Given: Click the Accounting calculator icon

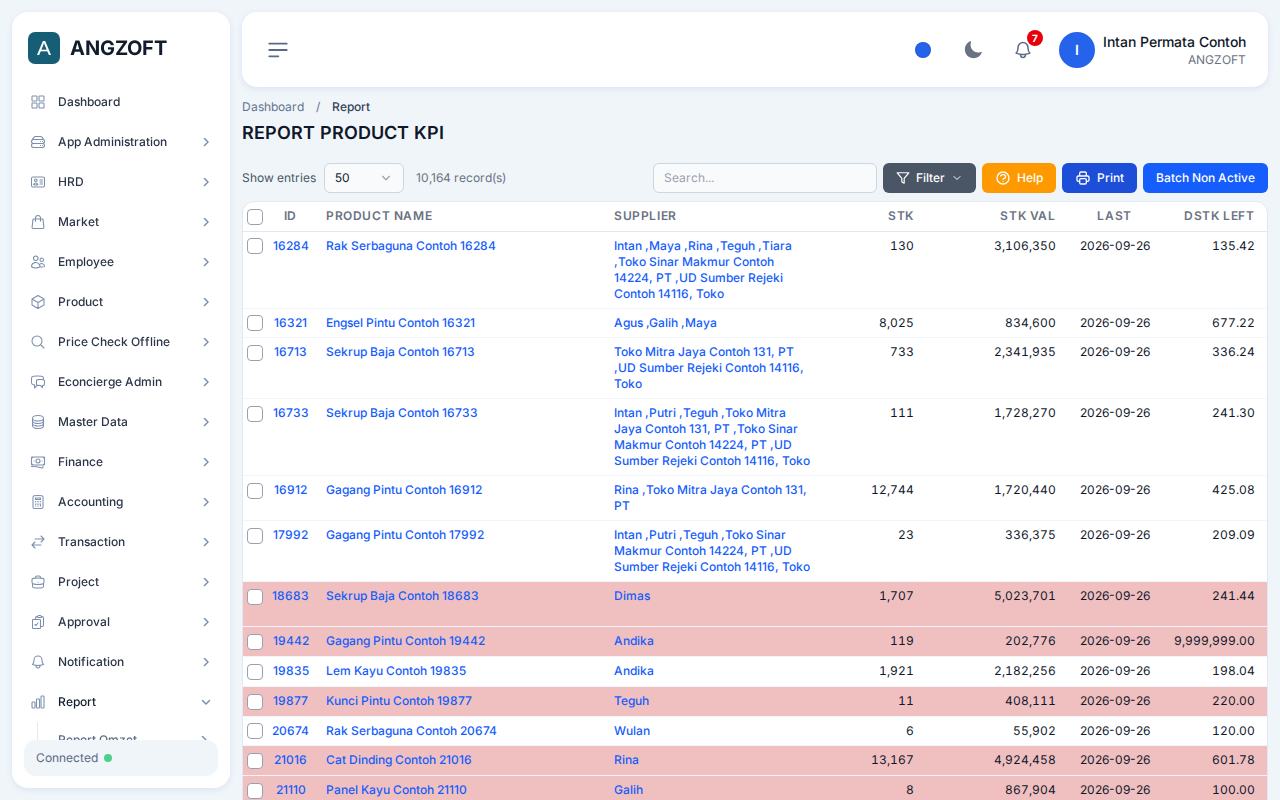Looking at the screenshot, I should click(x=38, y=502).
